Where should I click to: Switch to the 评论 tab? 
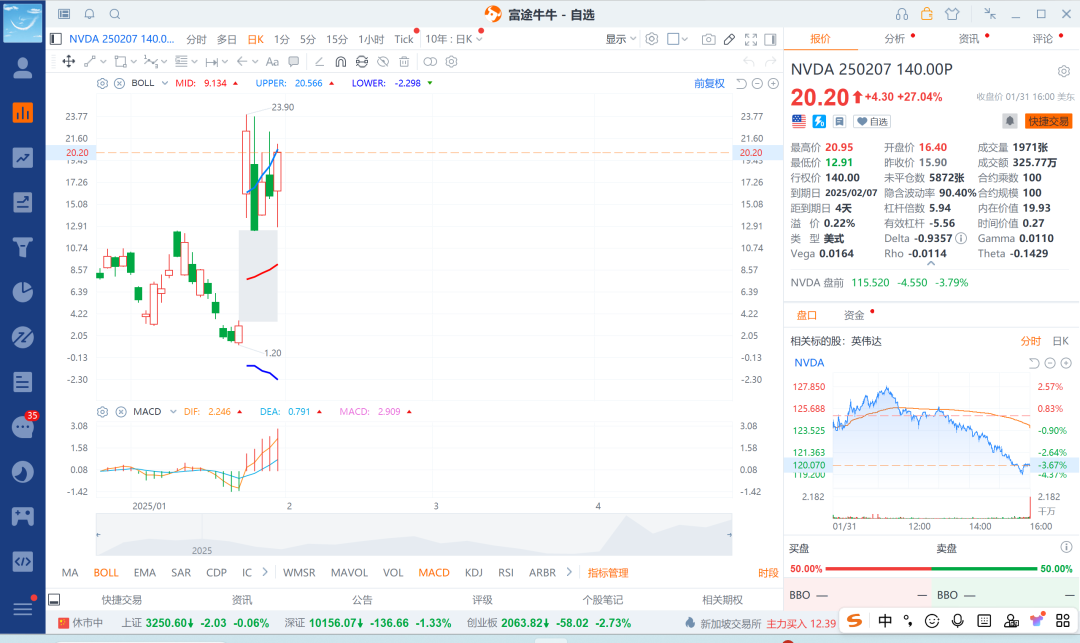(1043, 39)
